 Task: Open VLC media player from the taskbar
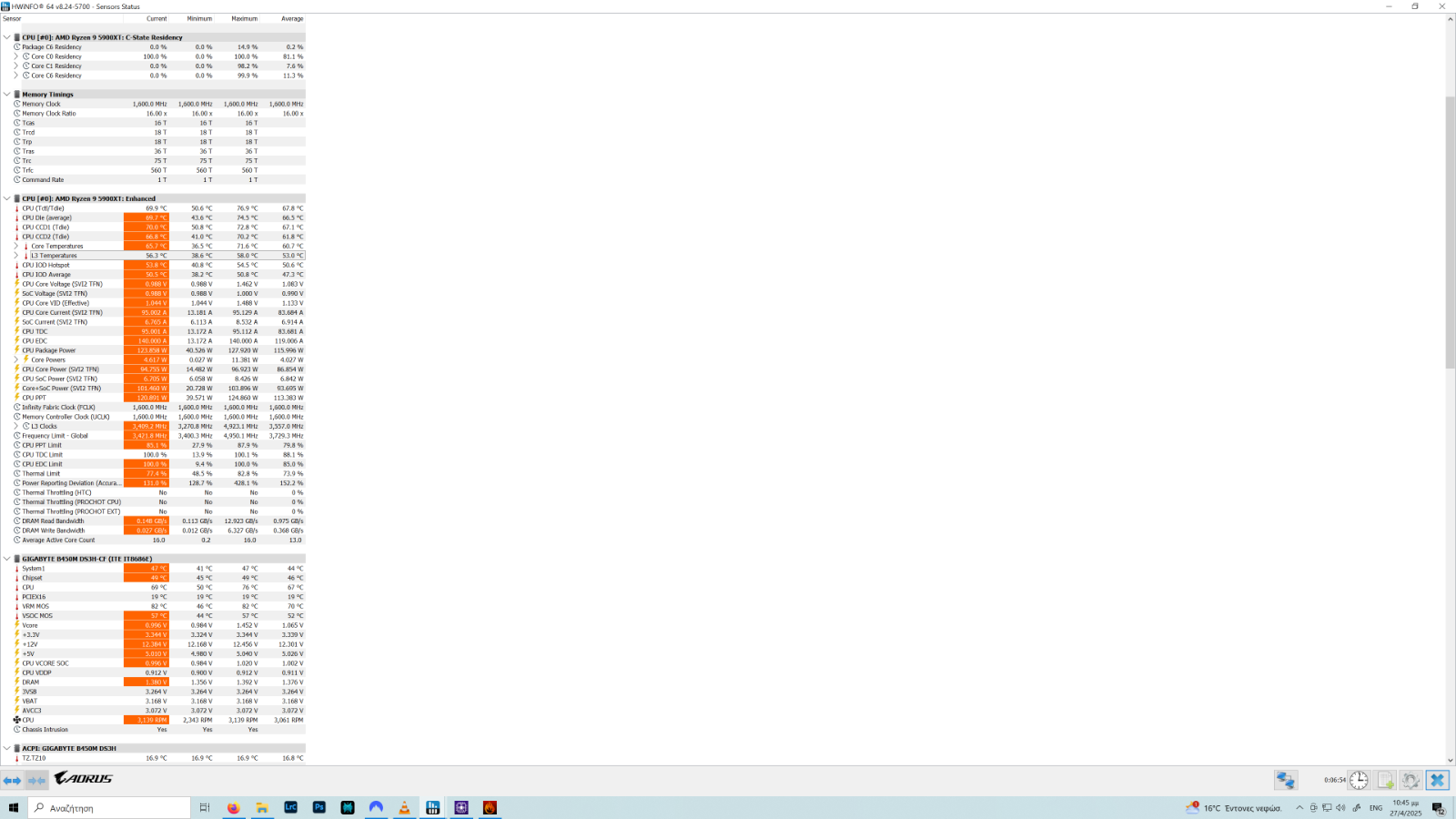[x=404, y=807]
